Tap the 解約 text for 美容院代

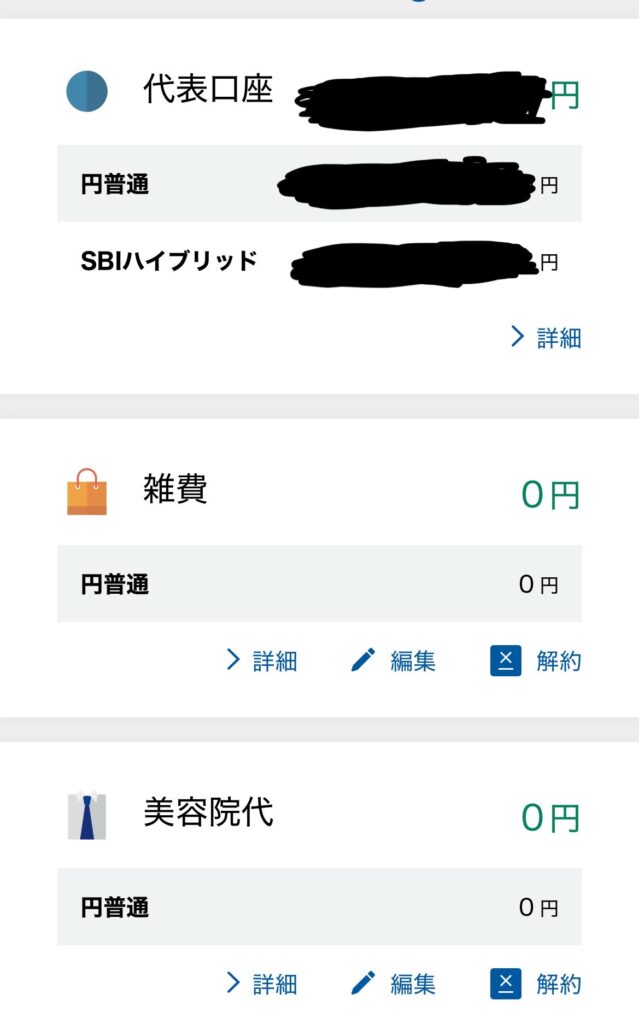pos(558,983)
